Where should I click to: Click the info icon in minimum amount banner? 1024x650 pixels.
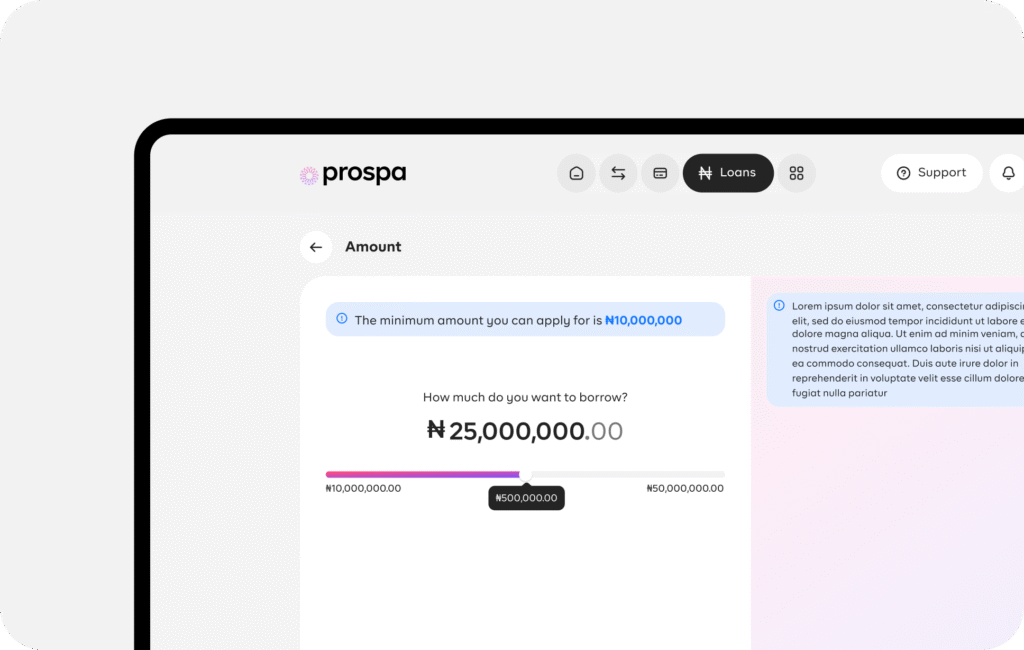point(342,319)
